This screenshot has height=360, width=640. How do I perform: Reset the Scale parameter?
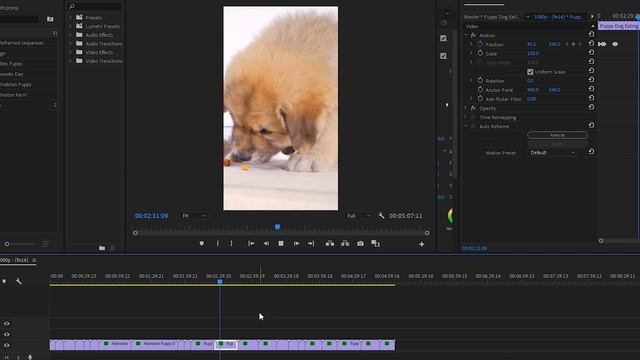[x=591, y=53]
